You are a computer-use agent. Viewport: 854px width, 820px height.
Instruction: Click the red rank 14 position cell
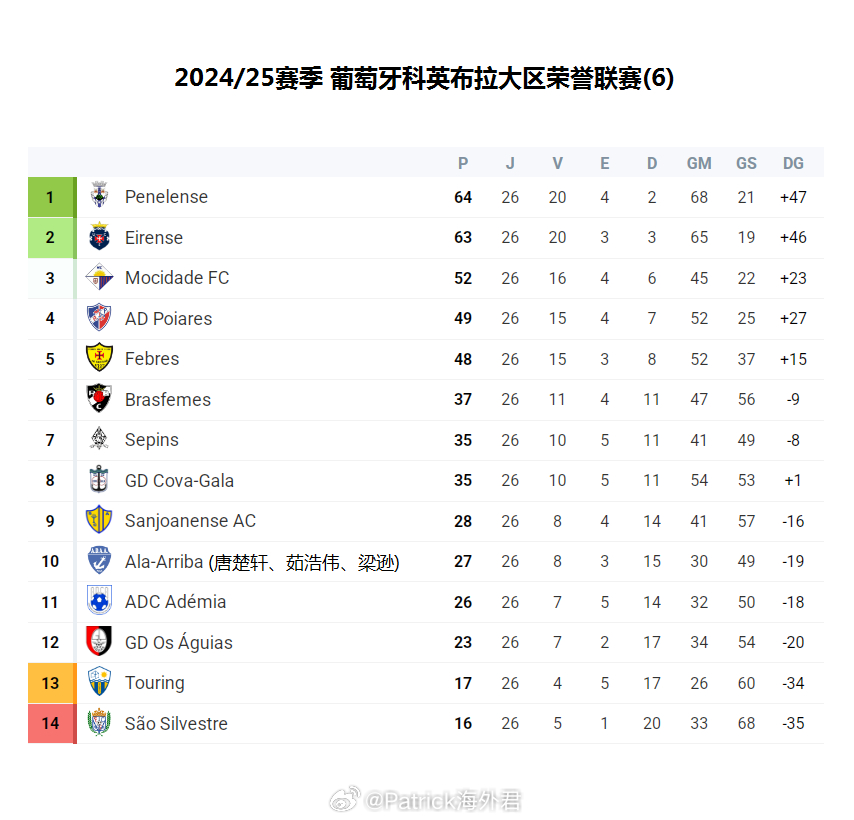pyautogui.click(x=52, y=724)
